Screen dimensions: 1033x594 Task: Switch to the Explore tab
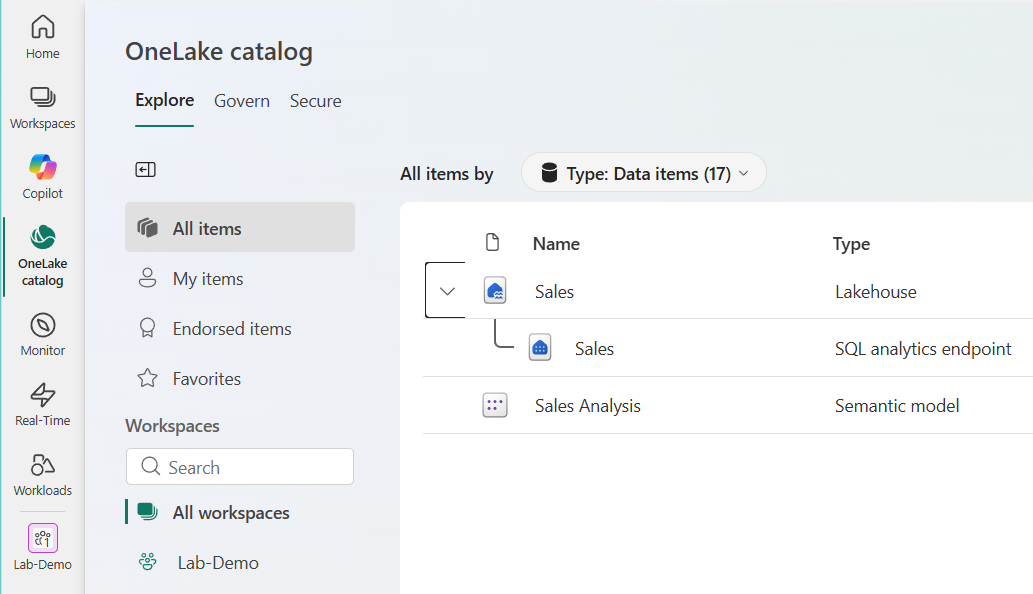pos(165,100)
